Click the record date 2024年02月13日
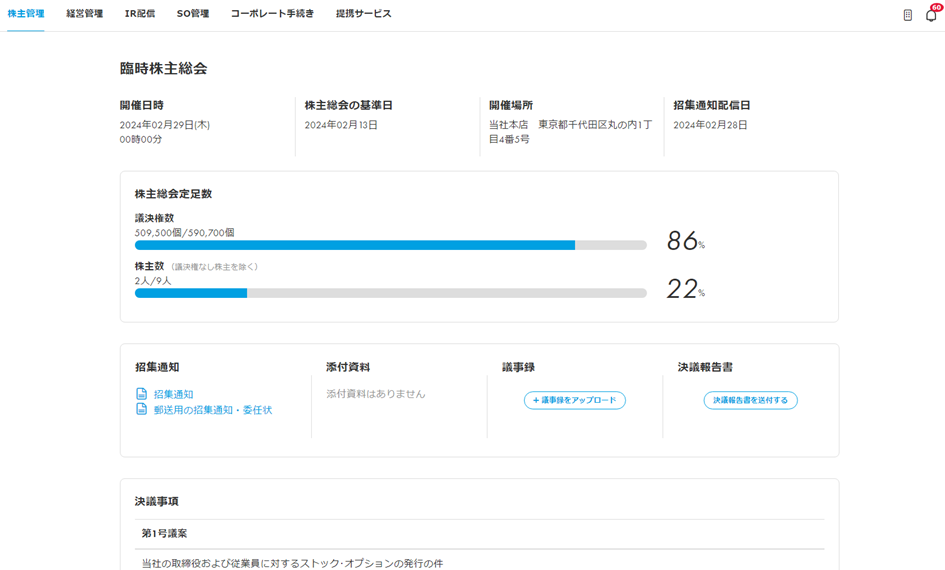The height and width of the screenshot is (570, 945). click(341, 125)
